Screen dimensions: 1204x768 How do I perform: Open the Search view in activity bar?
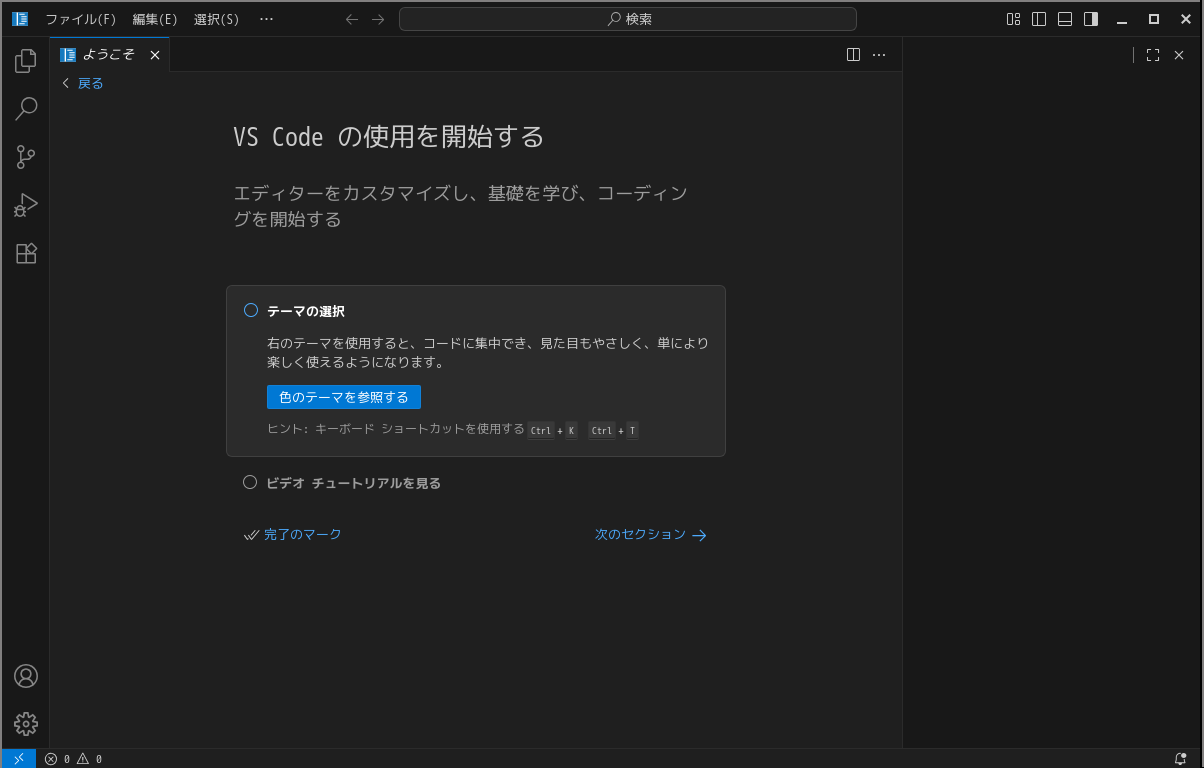pyautogui.click(x=26, y=109)
